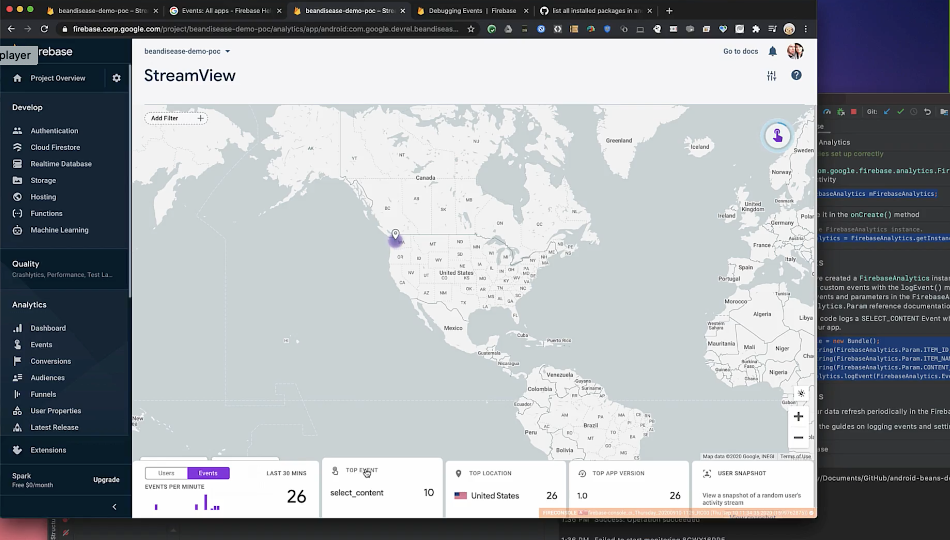The height and width of the screenshot is (540, 950).
Task: Click the purple touch pointer map icon
Action: [x=777, y=136]
